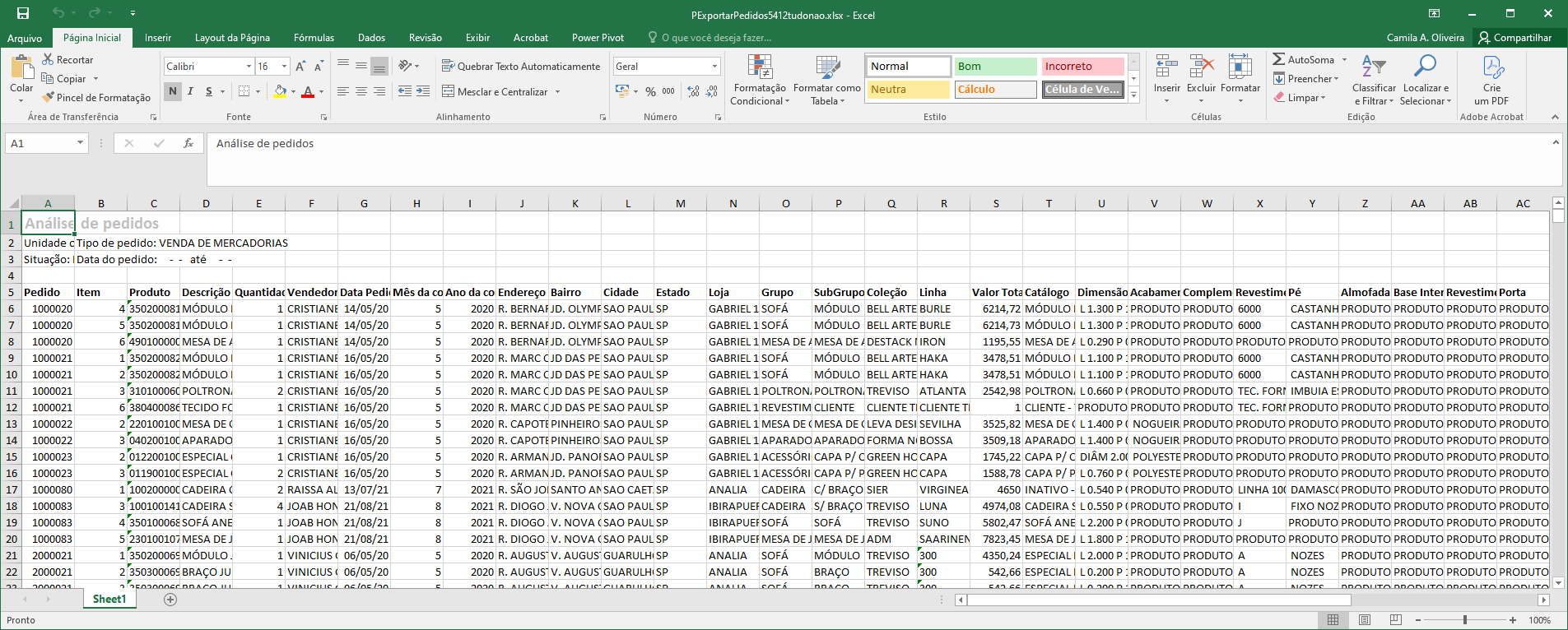
Task: Toggle bold formatting N button
Action: (172, 91)
